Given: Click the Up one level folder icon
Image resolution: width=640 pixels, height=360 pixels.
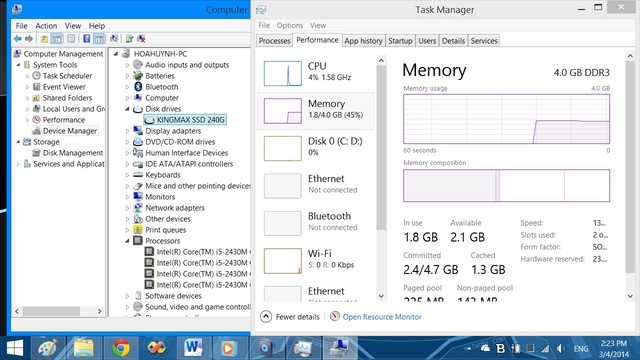Looking at the screenshot, I should (44, 39).
